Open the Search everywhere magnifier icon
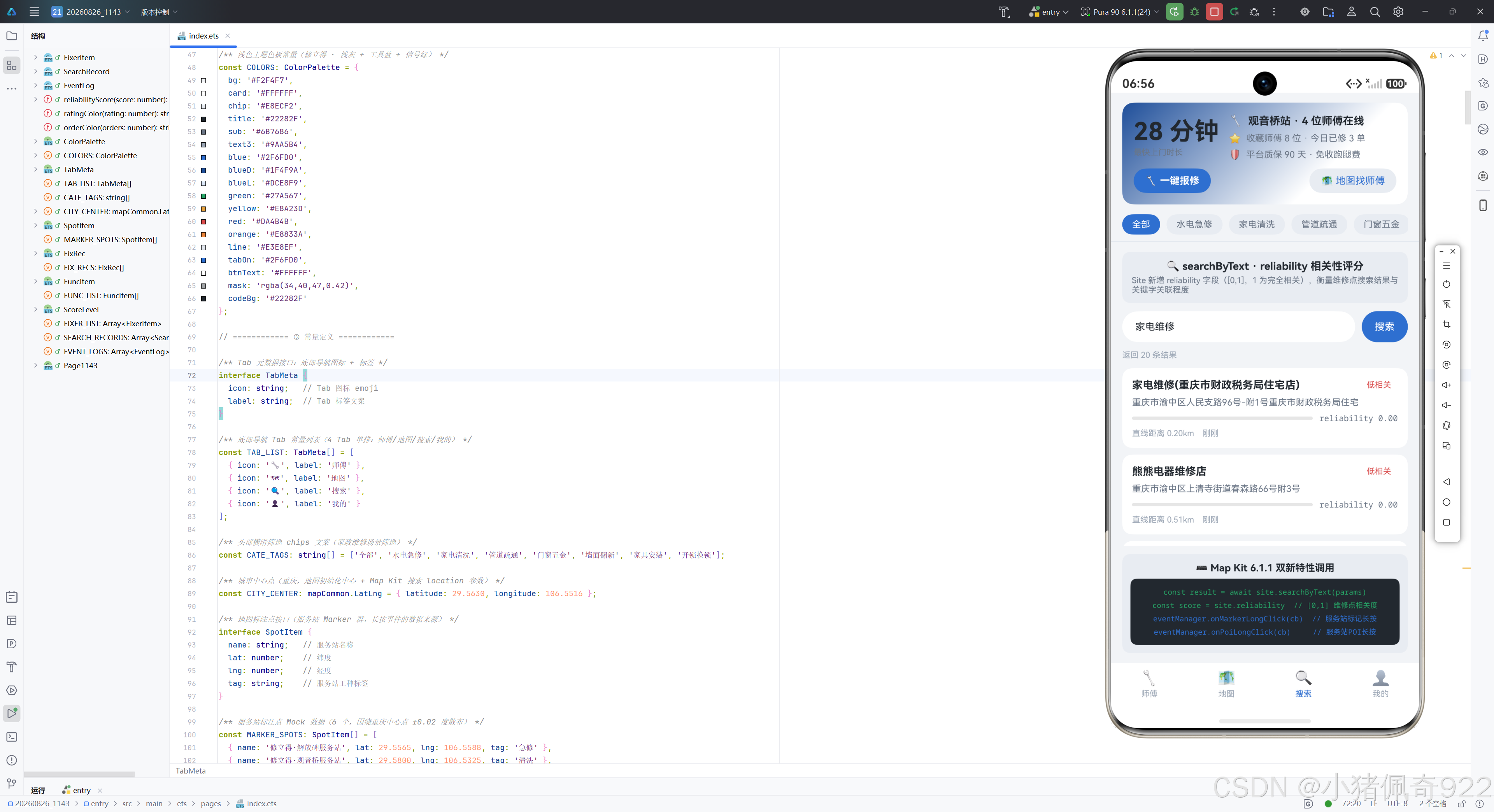1494x812 pixels. 1375,12
